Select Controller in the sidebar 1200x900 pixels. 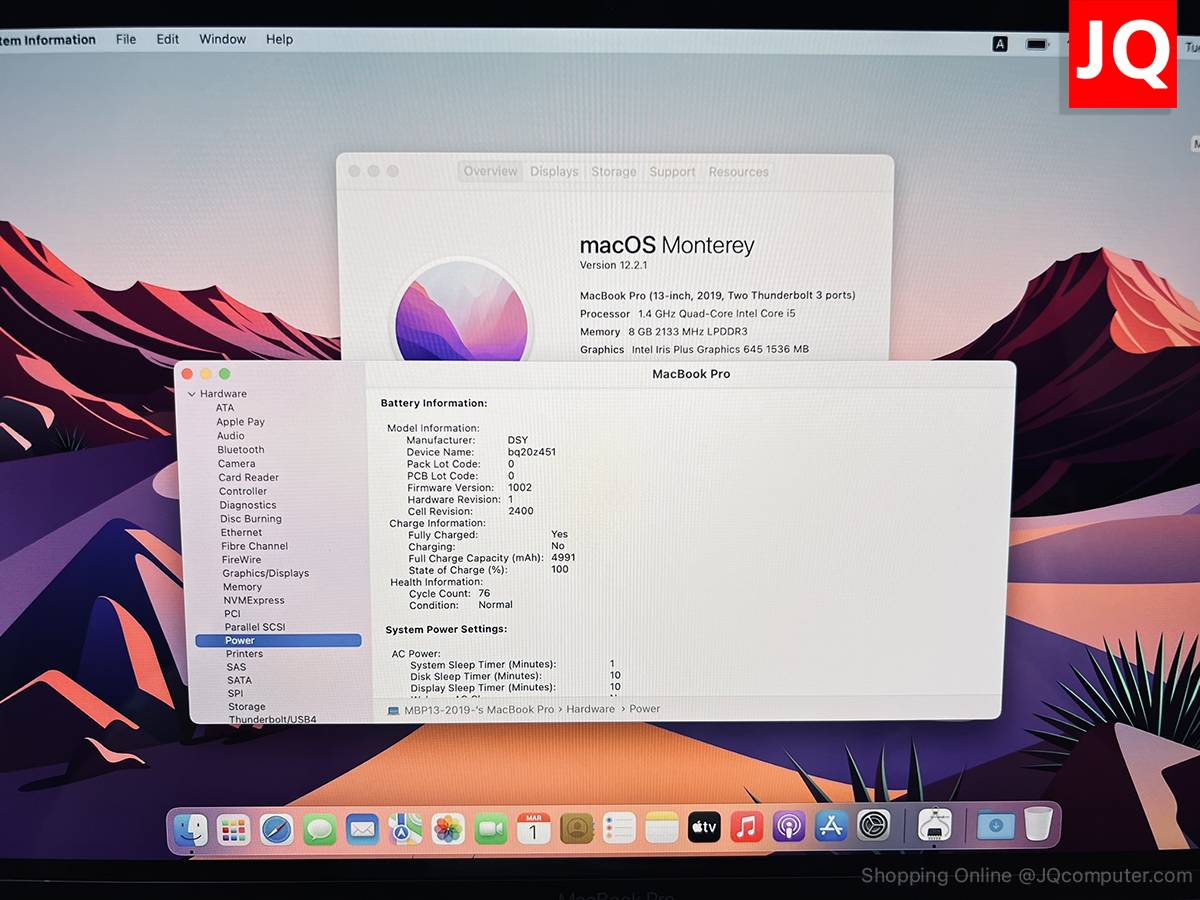coord(243,492)
